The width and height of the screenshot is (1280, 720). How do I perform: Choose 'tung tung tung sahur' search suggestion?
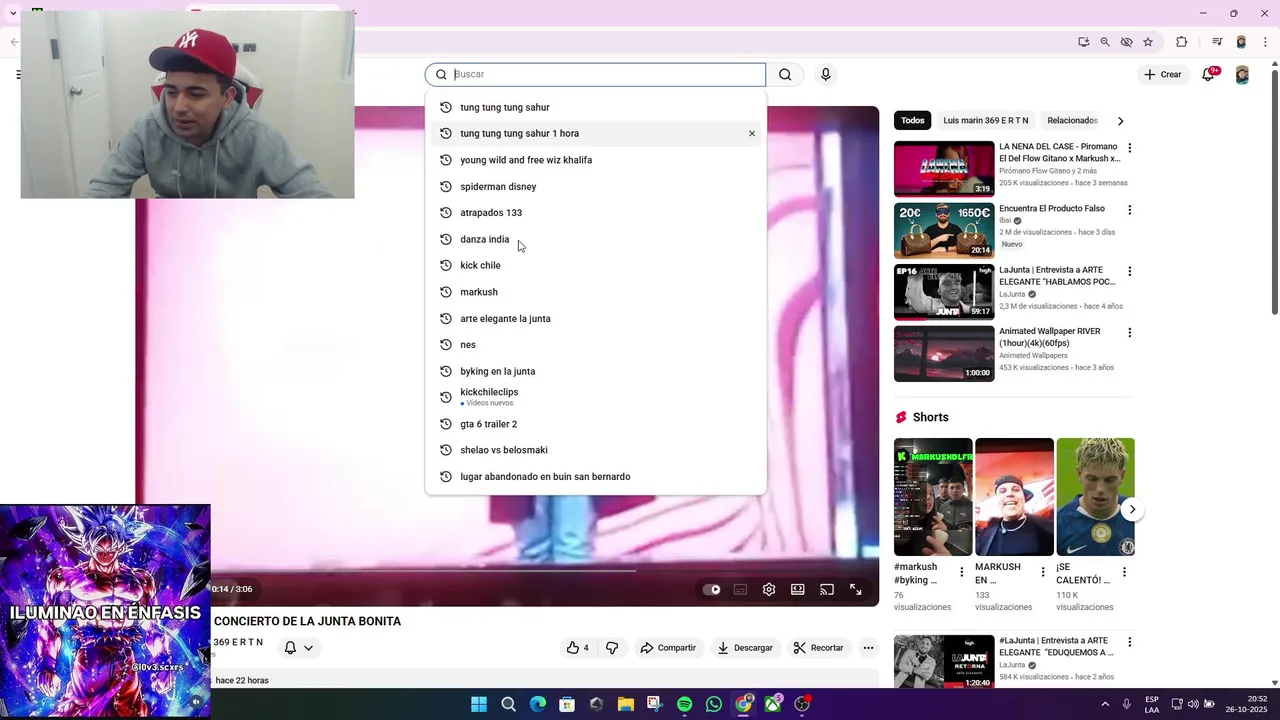(x=596, y=107)
